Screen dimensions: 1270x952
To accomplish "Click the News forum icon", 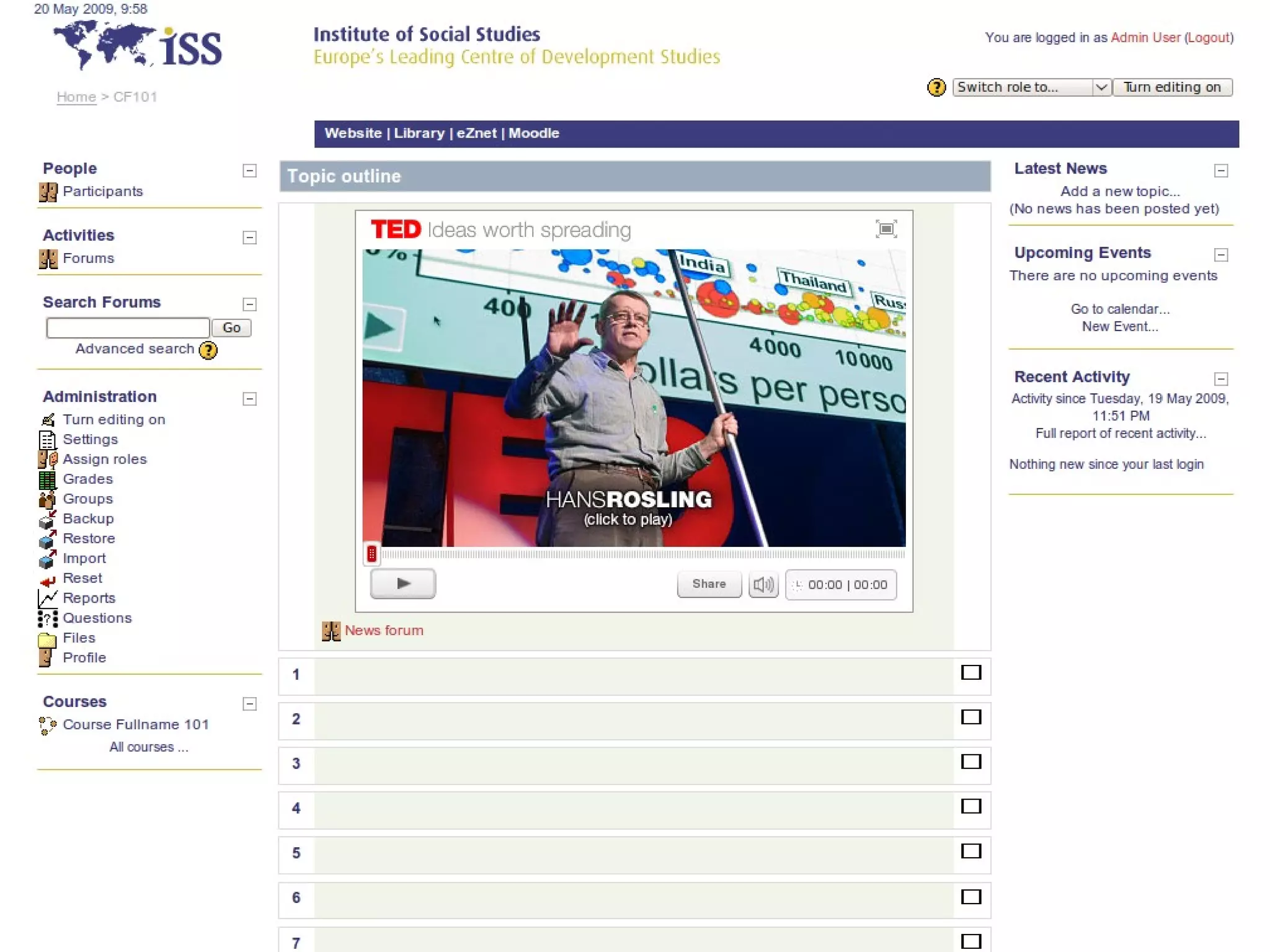I will pyautogui.click(x=331, y=631).
